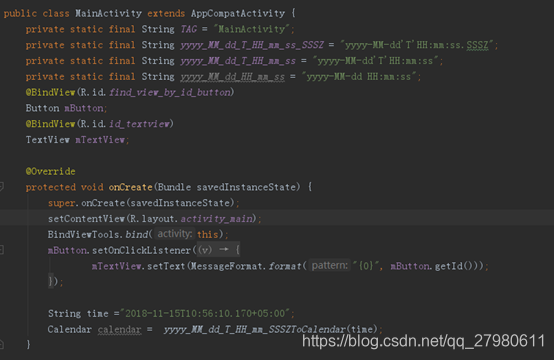Click the string "yyyy-MM-dd HH:mm:ss"
The image size is (554, 360).
click(359, 77)
